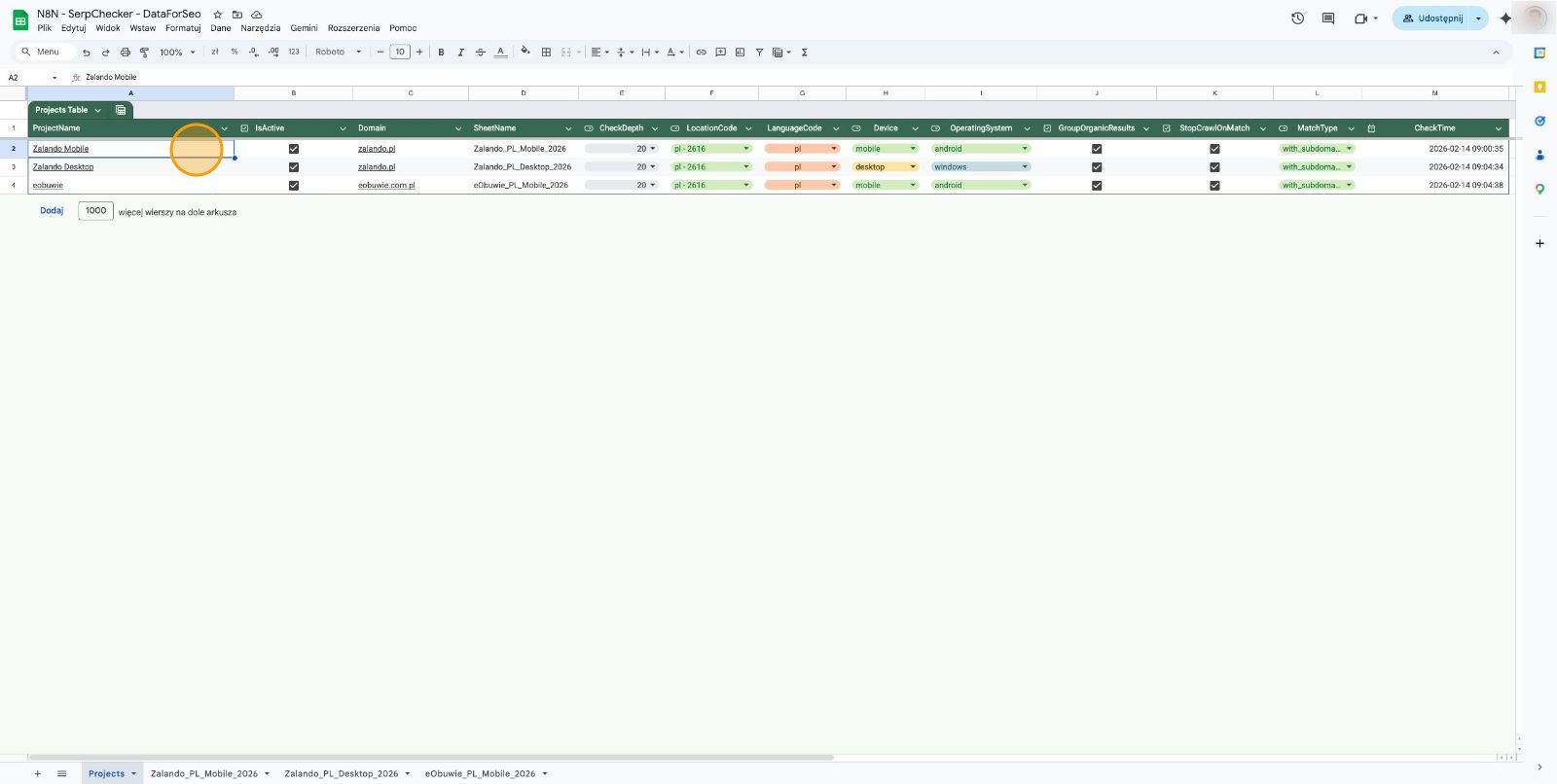Viewport: 1557px width, 784px height.
Task: Toggle GroupOrganicResults for Zalando Mobile row
Action: (x=1097, y=149)
